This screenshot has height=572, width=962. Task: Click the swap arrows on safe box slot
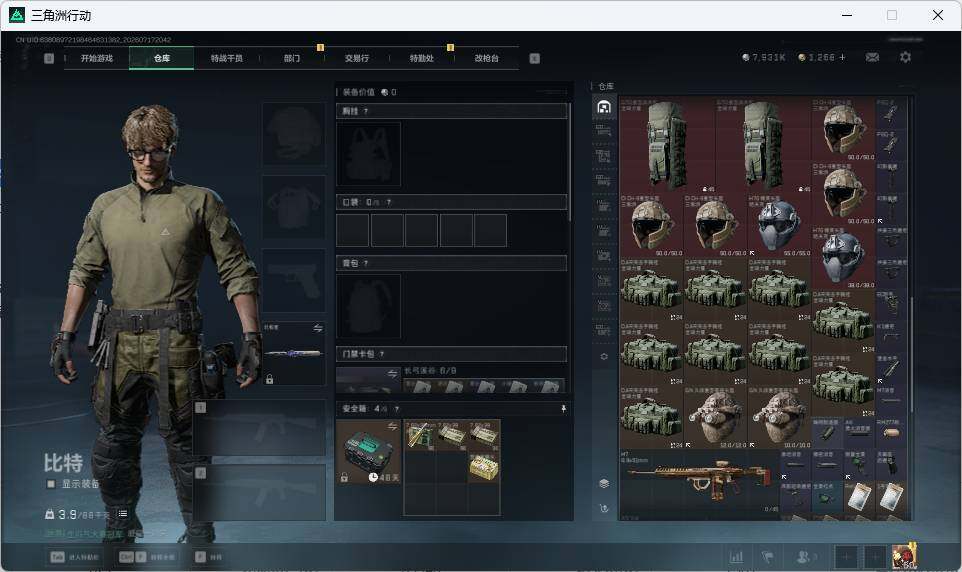tap(393, 427)
